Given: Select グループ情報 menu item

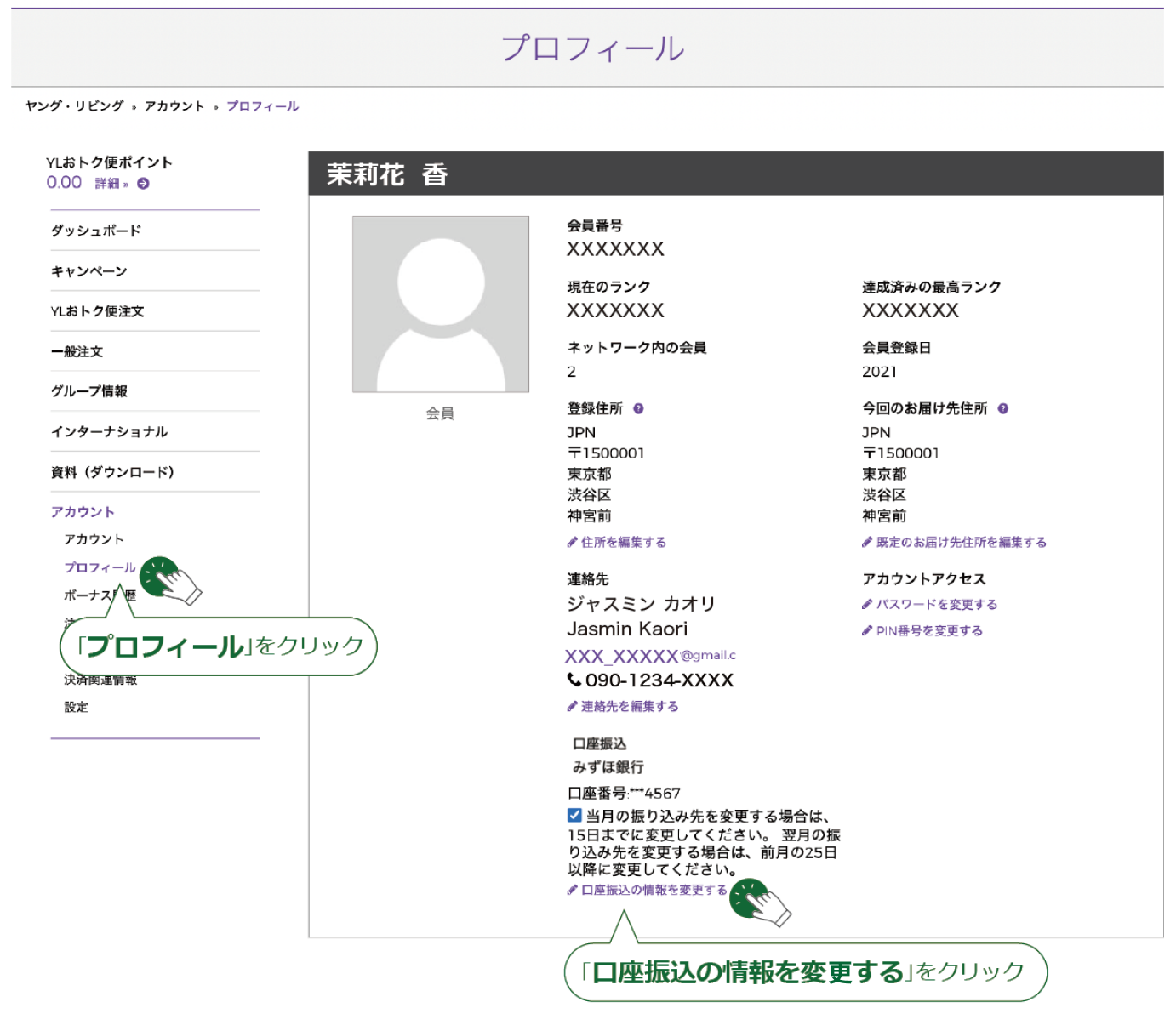Looking at the screenshot, I should point(88,391).
